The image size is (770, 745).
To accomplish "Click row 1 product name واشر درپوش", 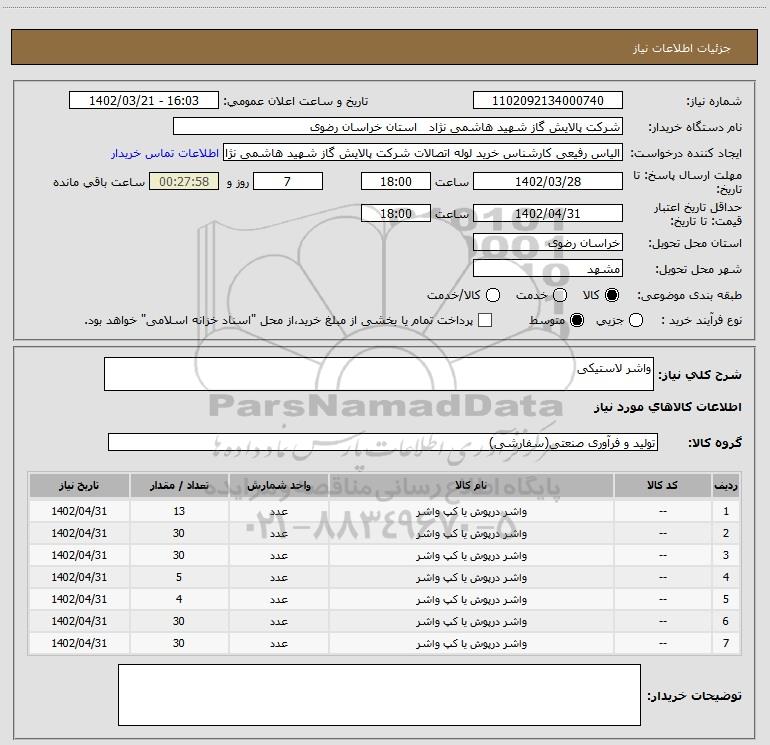I will point(471,512).
